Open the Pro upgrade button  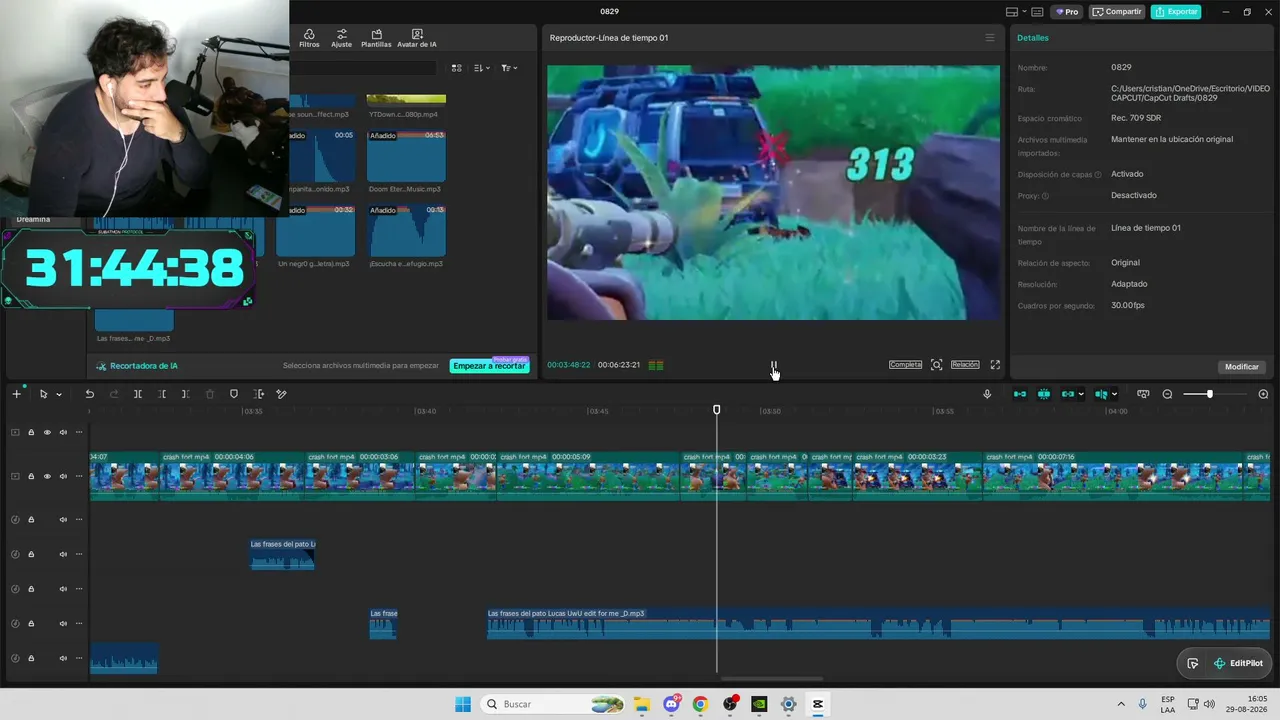pyautogui.click(x=1066, y=12)
